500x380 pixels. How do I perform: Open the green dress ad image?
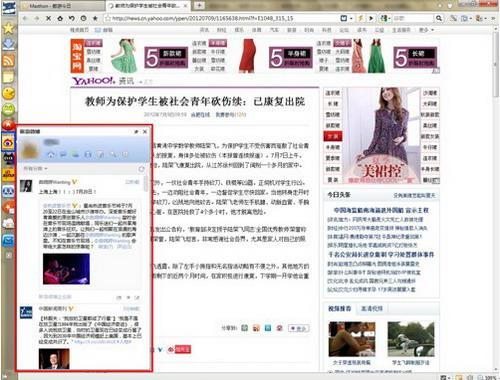pyautogui.click(x=123, y=56)
